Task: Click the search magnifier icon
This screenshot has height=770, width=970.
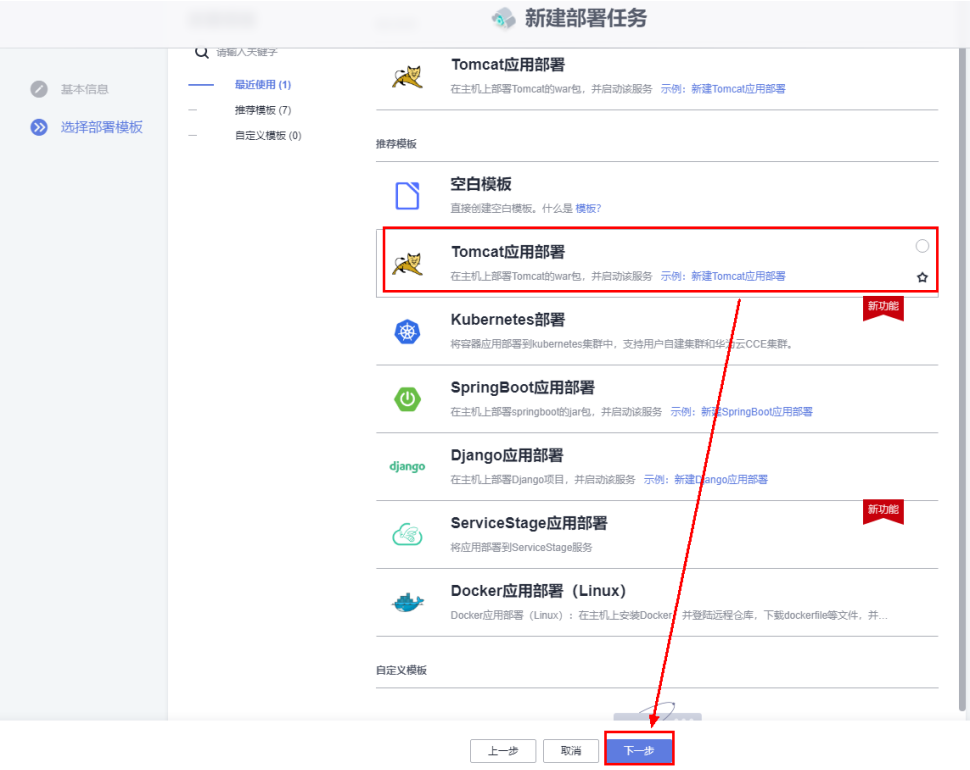Action: click(x=201, y=53)
